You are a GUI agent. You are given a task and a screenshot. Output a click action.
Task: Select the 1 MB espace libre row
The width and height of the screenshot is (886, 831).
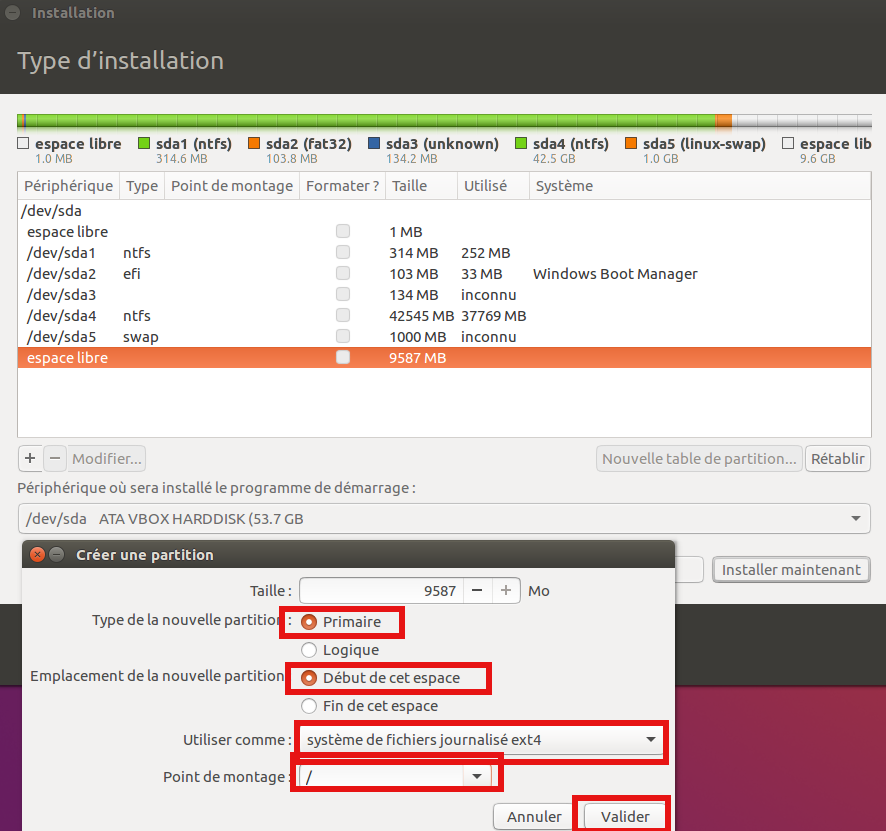444,232
